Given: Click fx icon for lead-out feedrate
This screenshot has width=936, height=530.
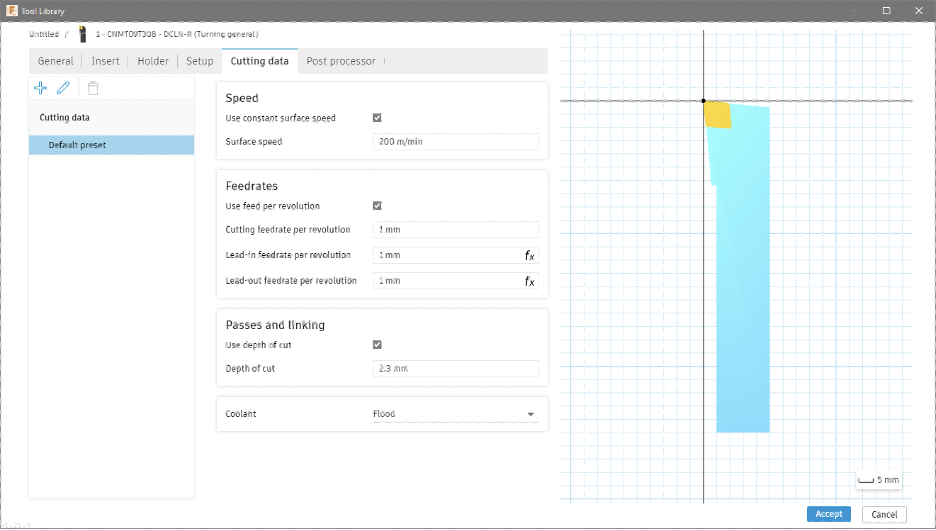Looking at the screenshot, I should click(530, 282).
